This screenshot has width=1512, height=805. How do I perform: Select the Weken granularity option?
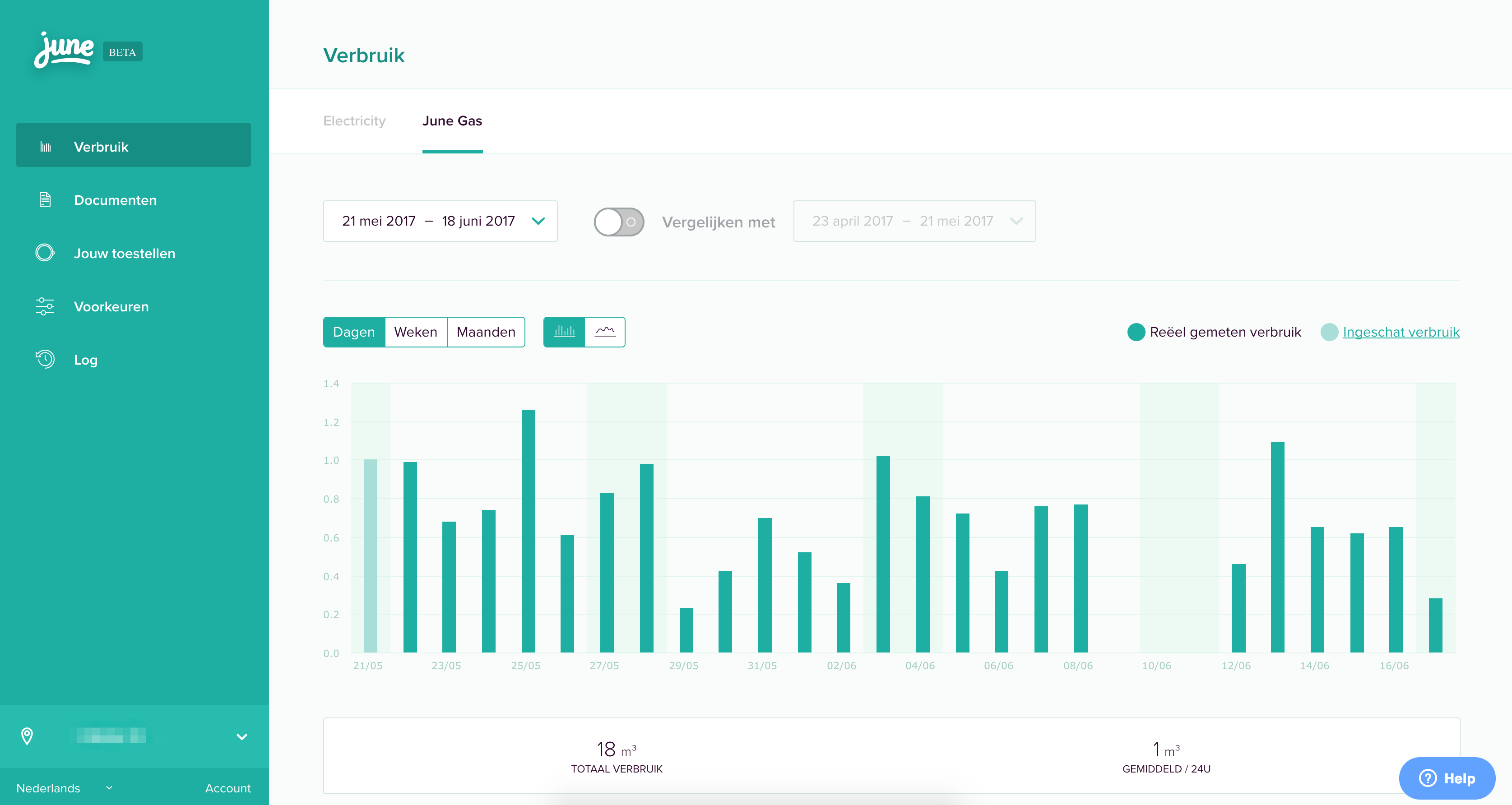pyautogui.click(x=415, y=332)
